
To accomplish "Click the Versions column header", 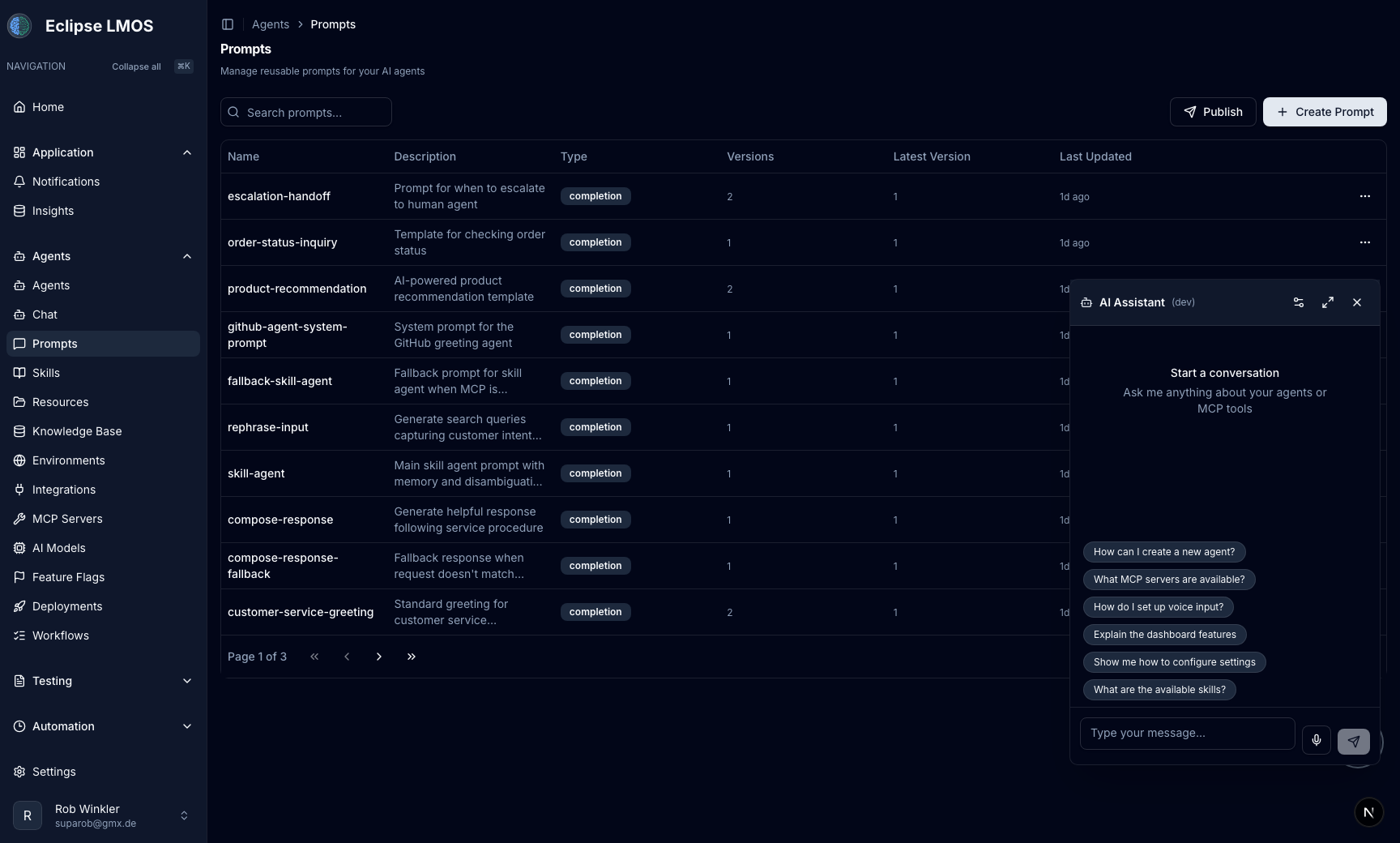I will click(x=750, y=156).
